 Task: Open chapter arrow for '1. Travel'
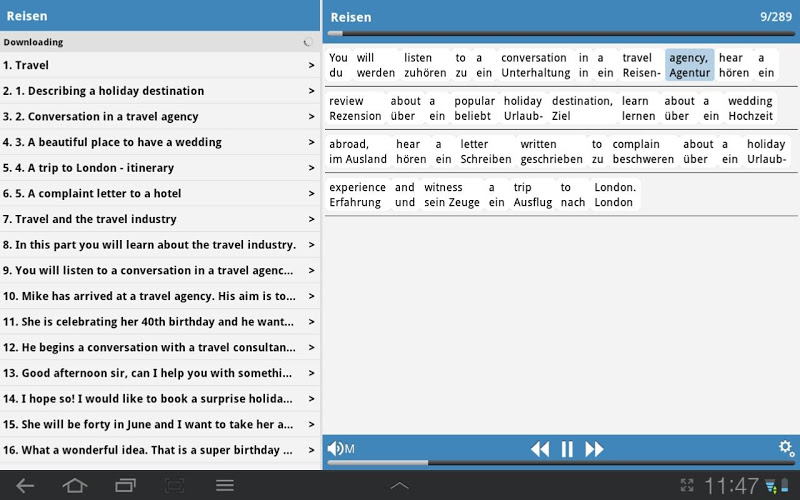pyautogui.click(x=311, y=65)
